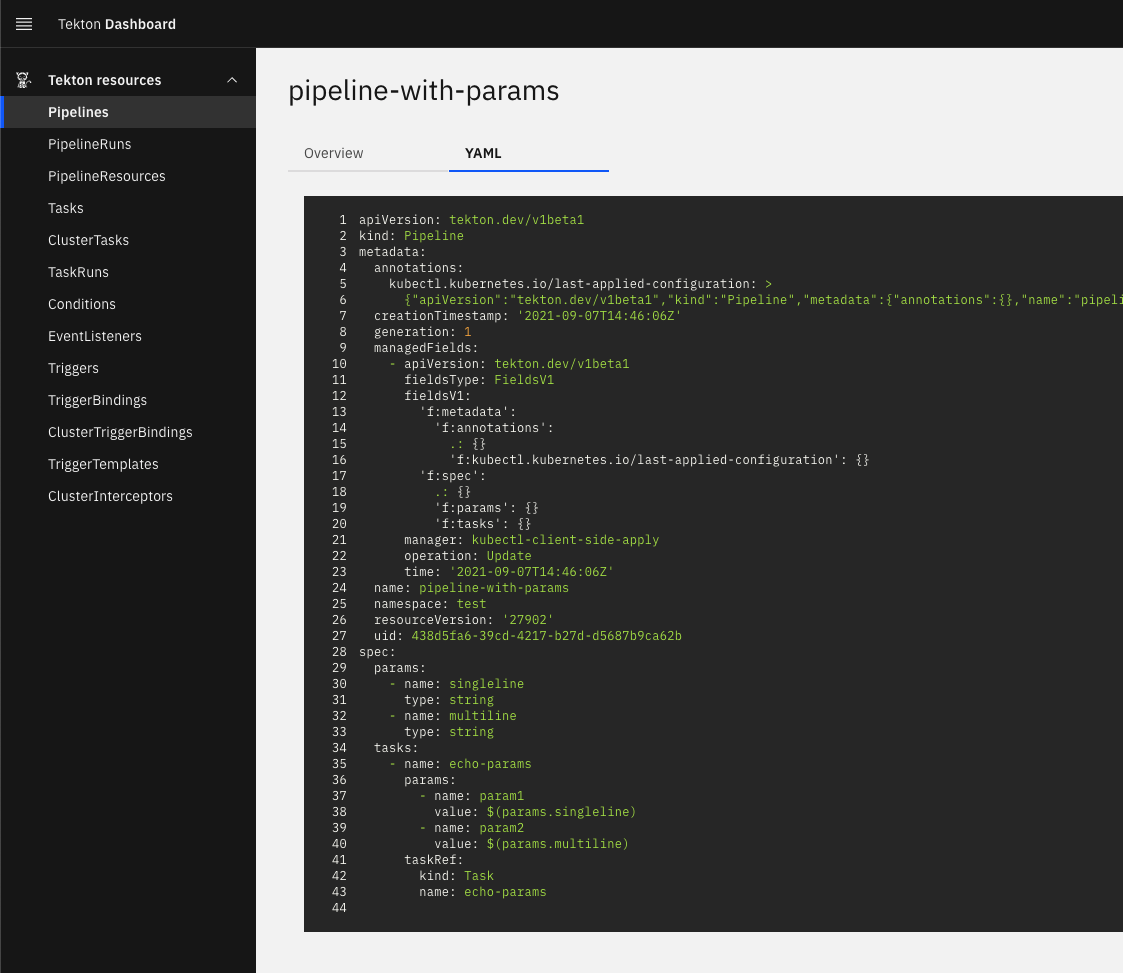Image resolution: width=1123 pixels, height=973 pixels.
Task: Click taskRef name 'echo-params' on line 43
Action: tap(505, 892)
